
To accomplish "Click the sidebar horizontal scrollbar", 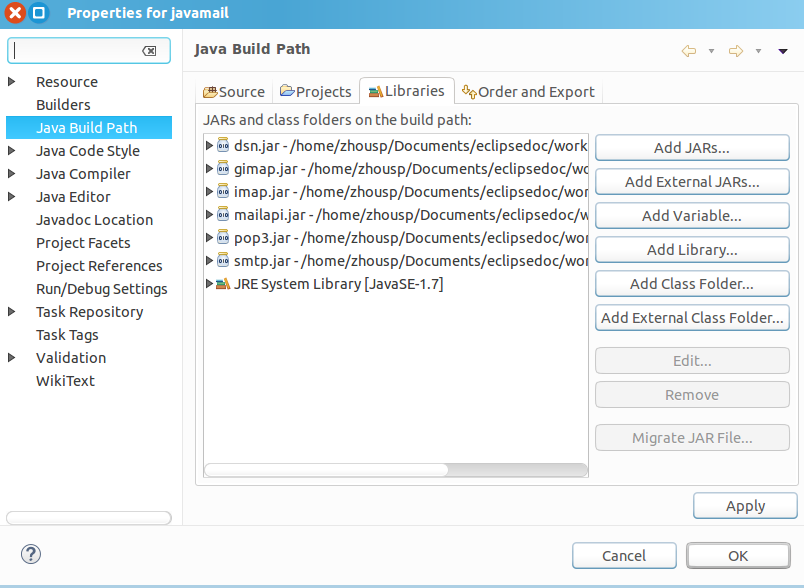I will click(x=89, y=518).
